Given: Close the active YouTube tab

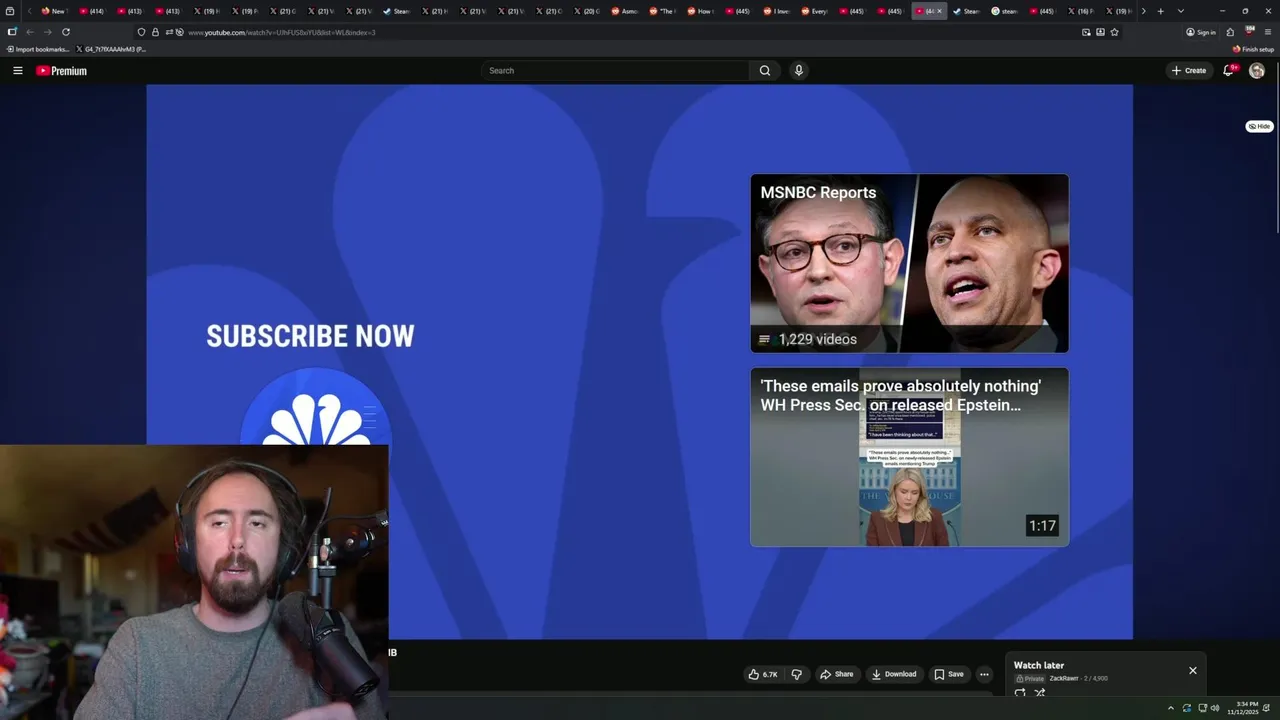Looking at the screenshot, I should tap(939, 11).
